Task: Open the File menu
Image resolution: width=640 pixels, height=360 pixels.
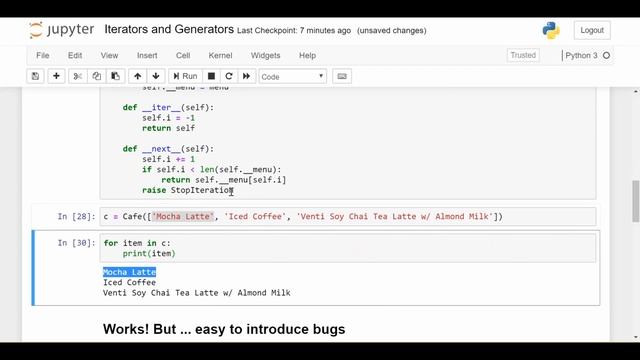Action: point(42,56)
